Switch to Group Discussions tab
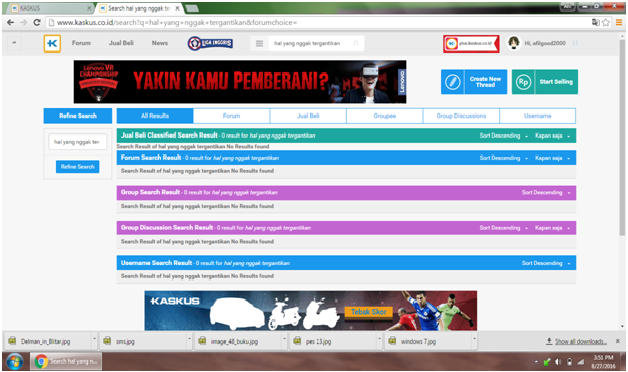Image resolution: width=628 pixels, height=372 pixels. click(x=461, y=116)
